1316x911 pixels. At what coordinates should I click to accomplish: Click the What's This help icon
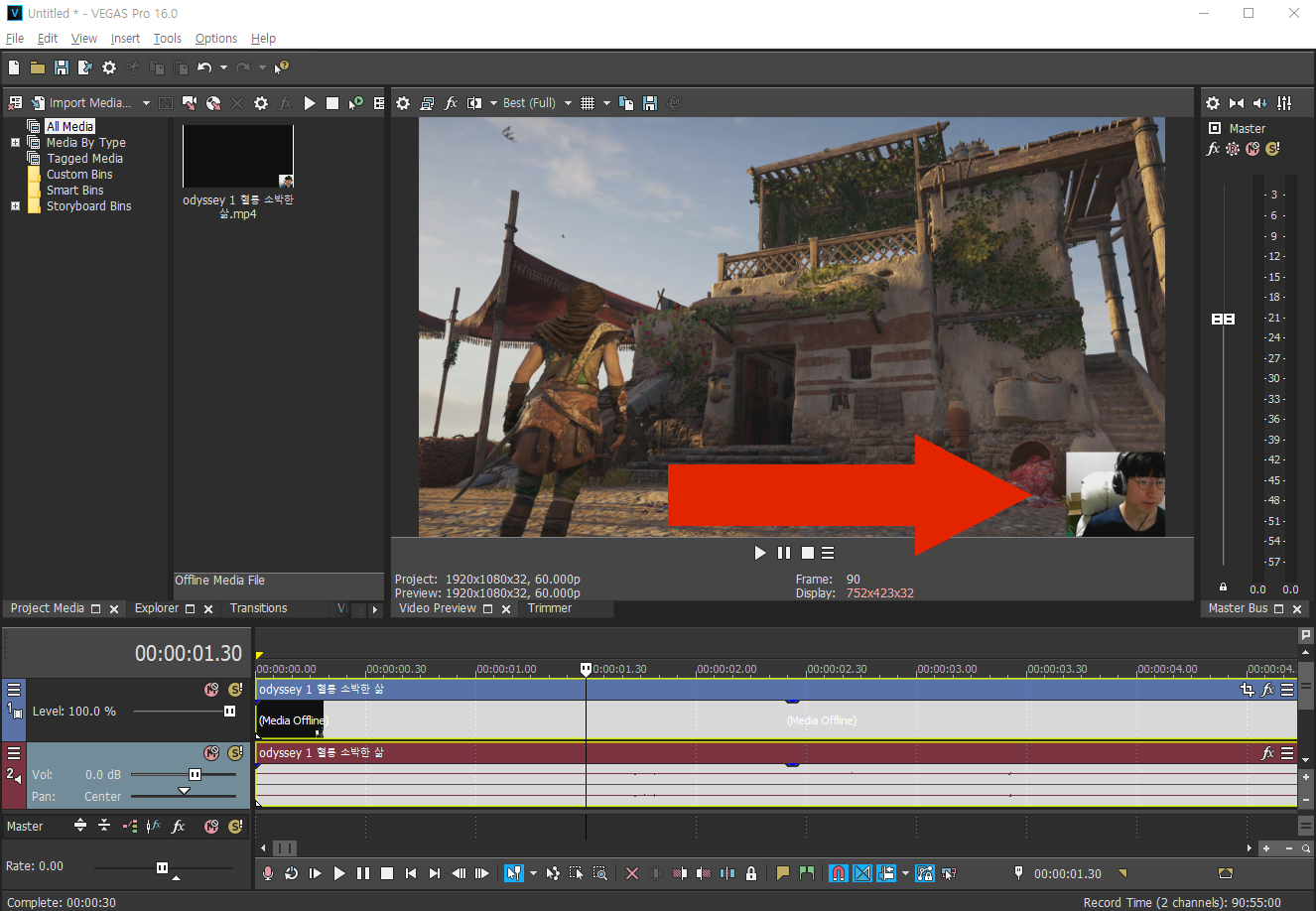tap(281, 67)
